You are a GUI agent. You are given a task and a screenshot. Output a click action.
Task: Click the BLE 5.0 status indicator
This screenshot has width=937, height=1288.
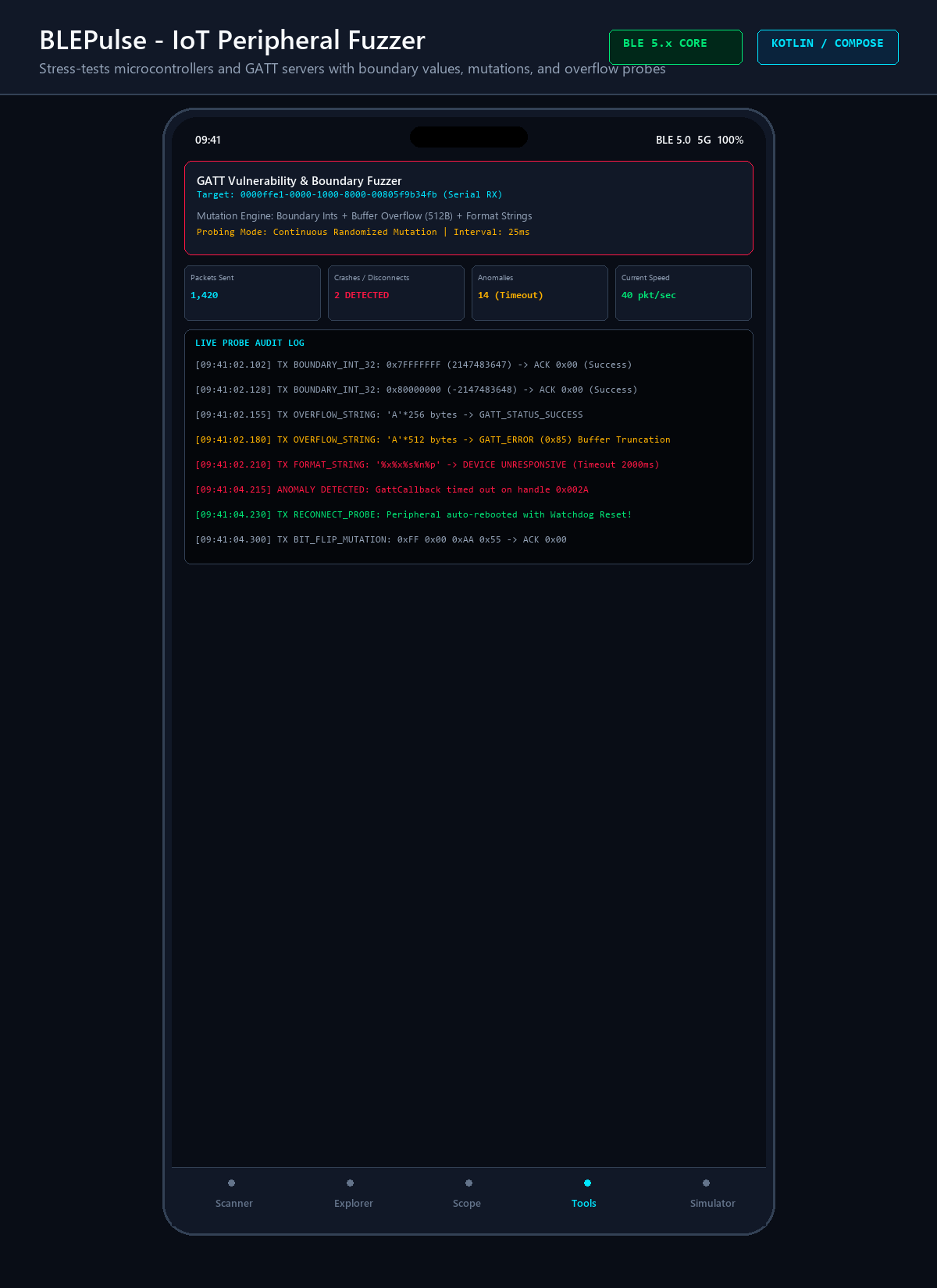(673, 140)
